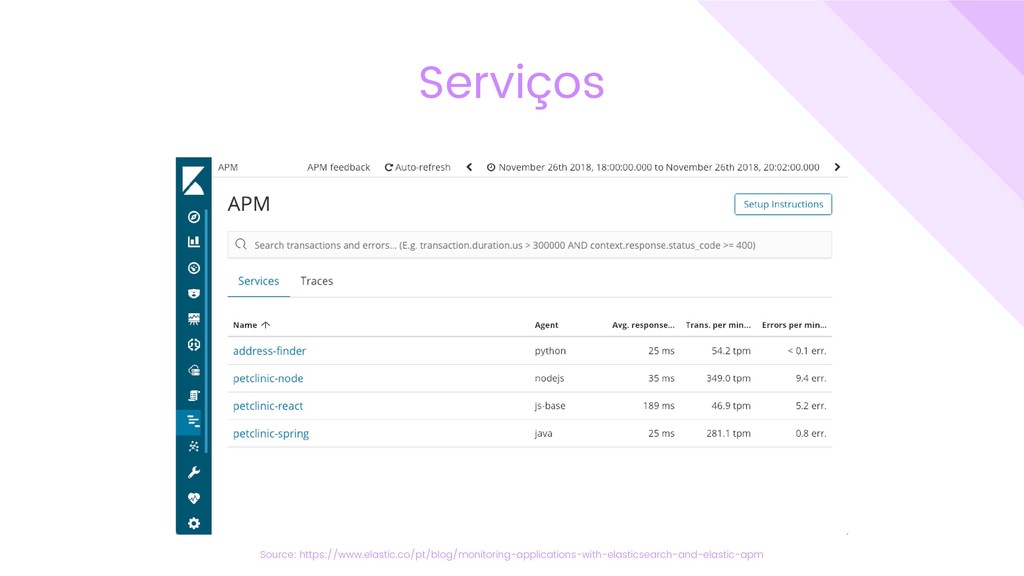This screenshot has width=1024, height=576.
Task: Go to next time range with right chevron
Action: pos(837,167)
